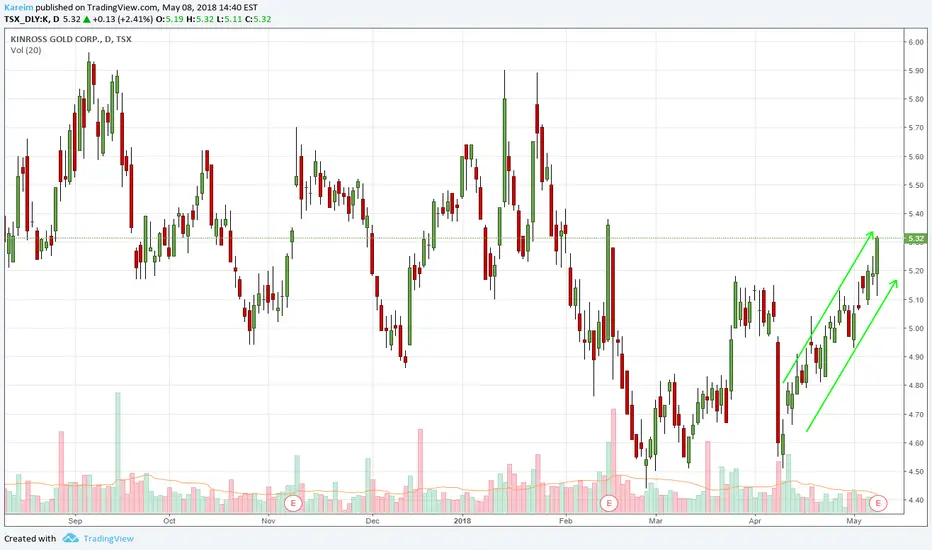Open the Kareim author link
The height and width of the screenshot is (550, 932).
(x=18, y=8)
